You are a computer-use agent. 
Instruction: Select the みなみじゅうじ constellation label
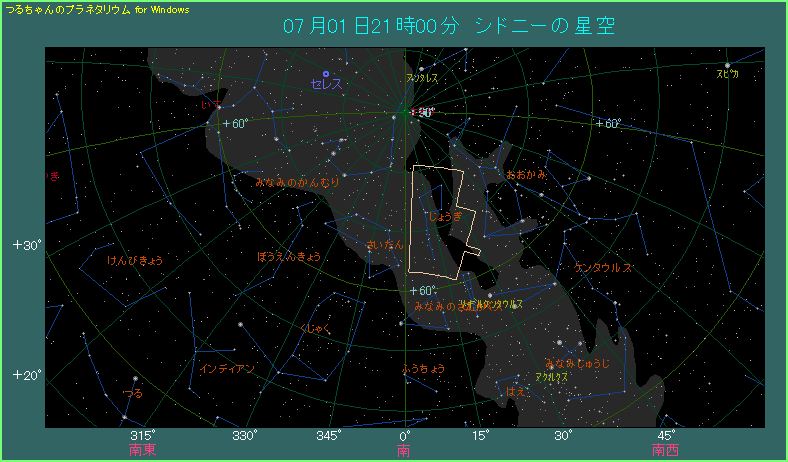click(x=576, y=363)
